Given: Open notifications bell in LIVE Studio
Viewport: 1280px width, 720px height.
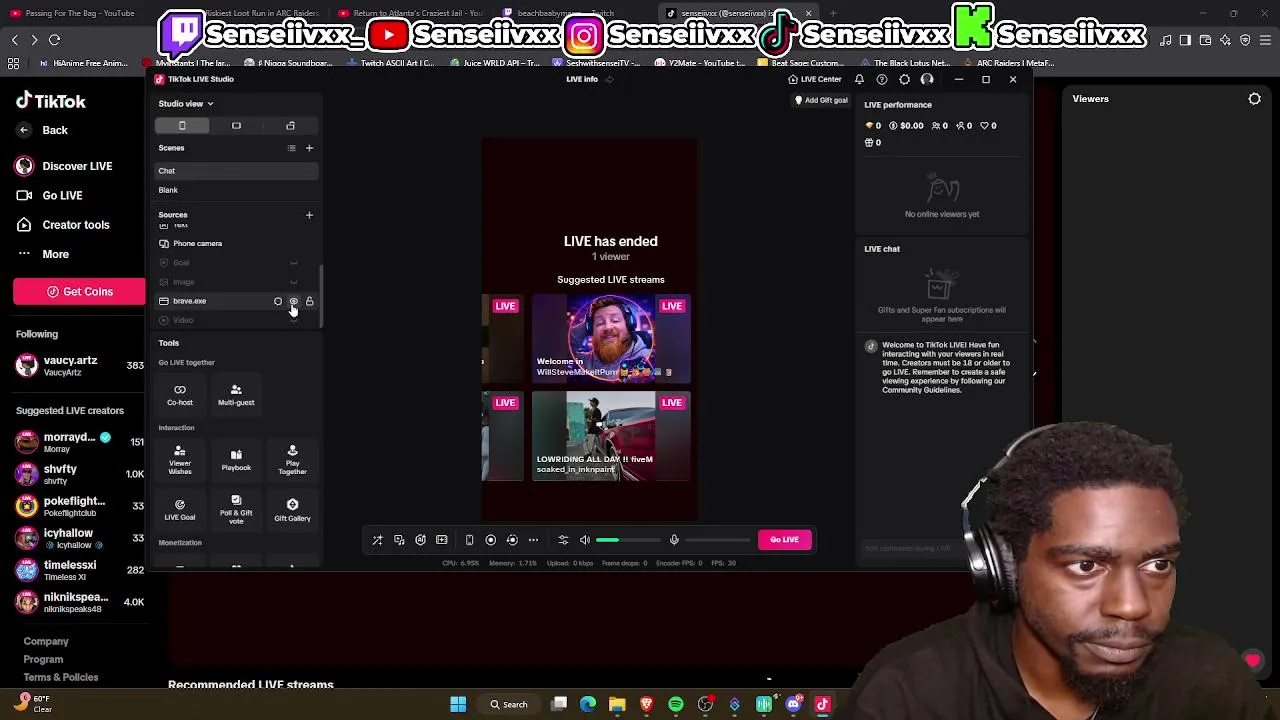Looking at the screenshot, I should click(x=859, y=79).
